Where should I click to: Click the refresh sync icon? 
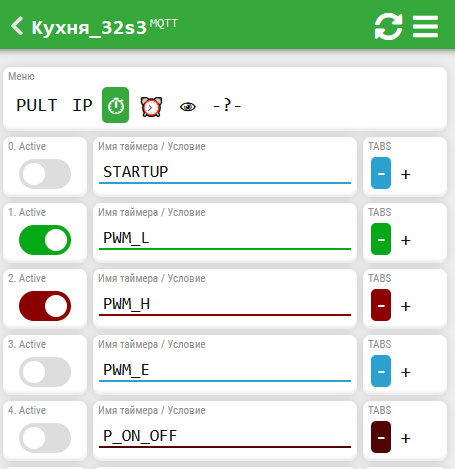coord(388,26)
